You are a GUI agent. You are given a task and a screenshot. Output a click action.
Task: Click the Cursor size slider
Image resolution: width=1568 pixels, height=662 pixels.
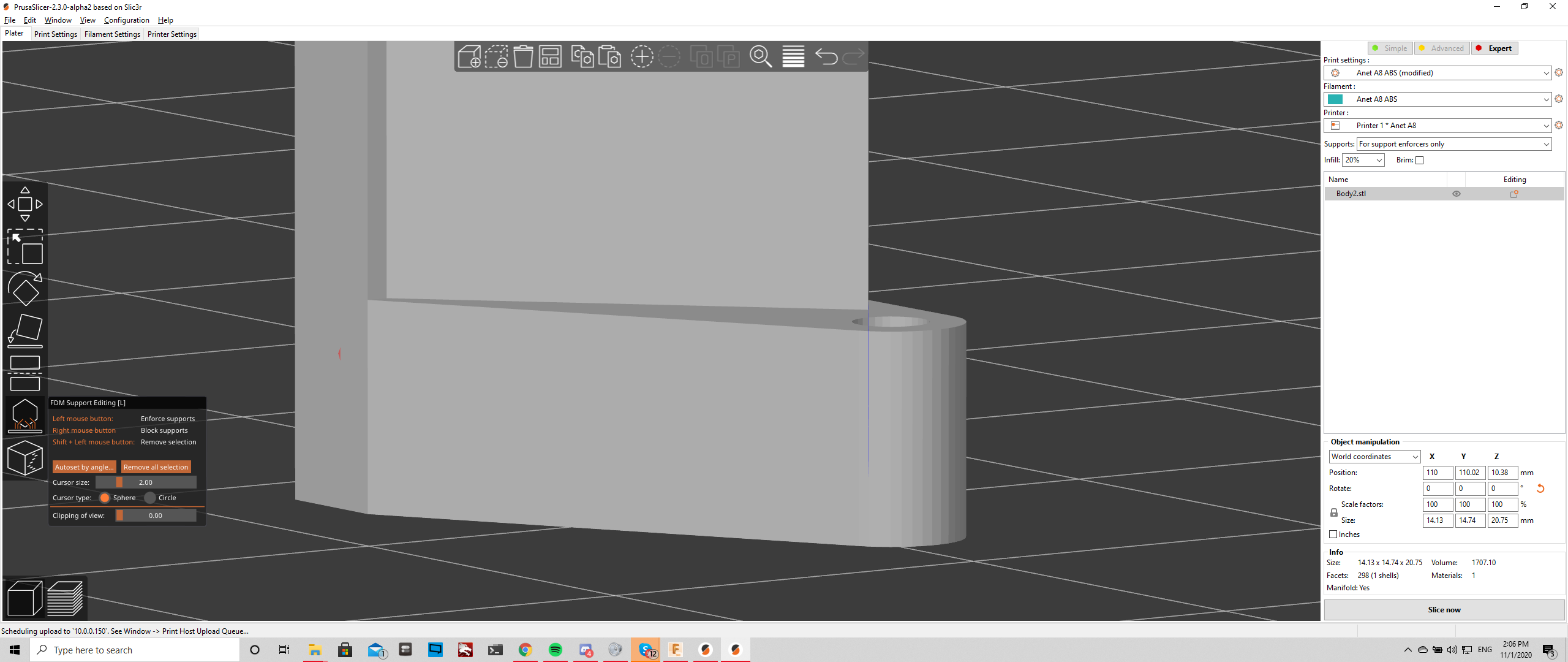click(x=146, y=482)
